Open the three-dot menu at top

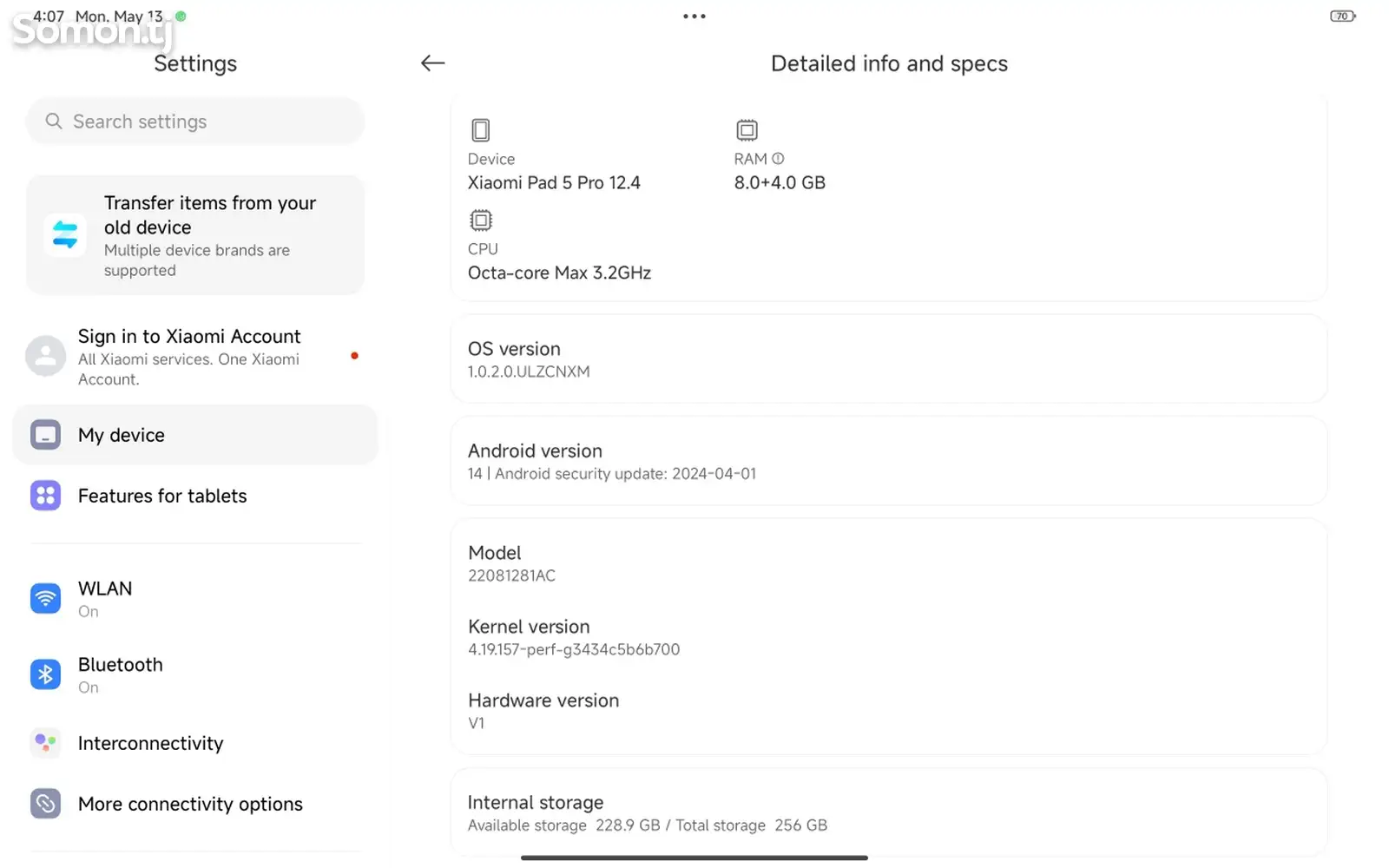tap(694, 16)
